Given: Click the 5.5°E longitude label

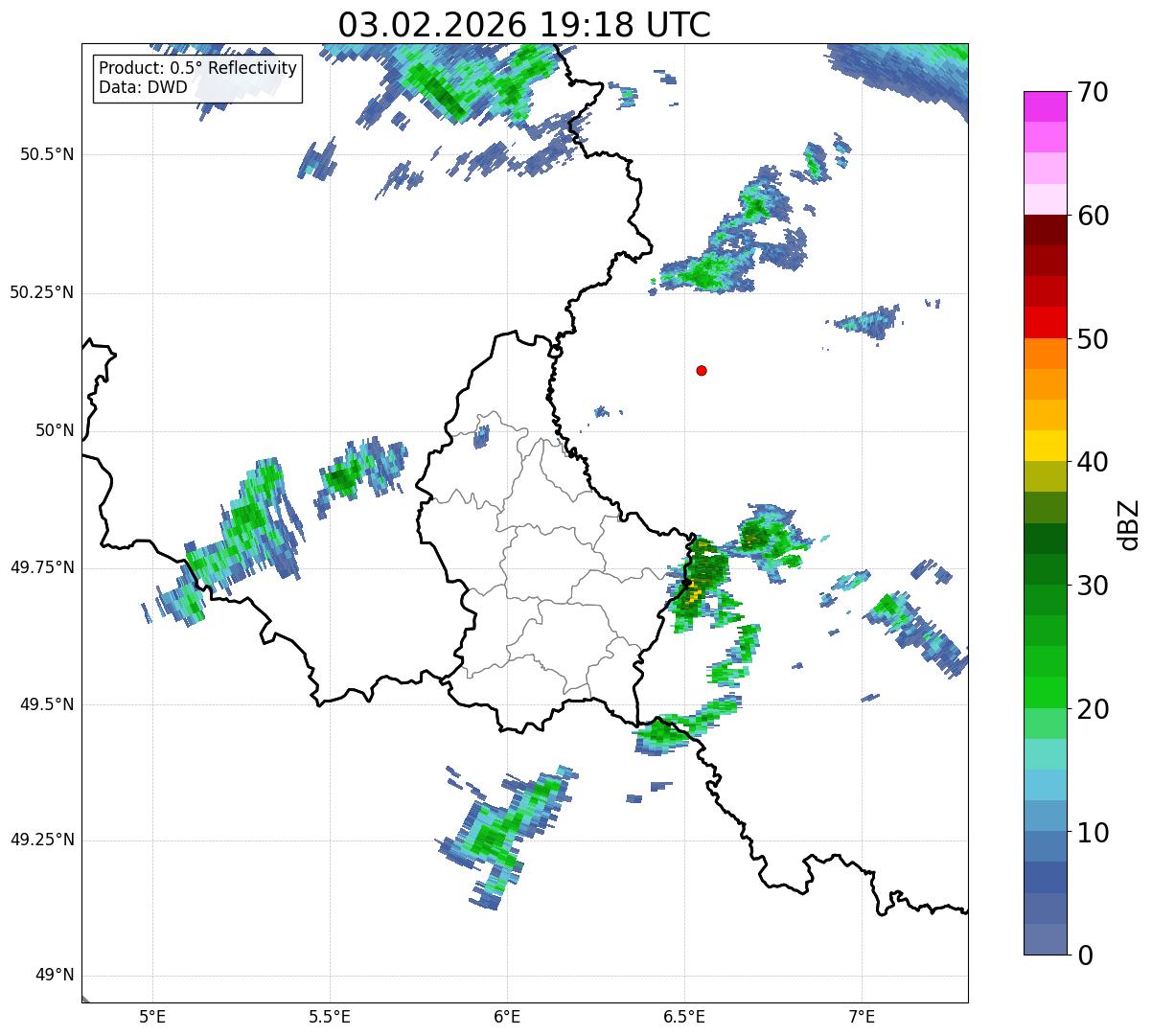Looking at the screenshot, I should (x=330, y=1016).
